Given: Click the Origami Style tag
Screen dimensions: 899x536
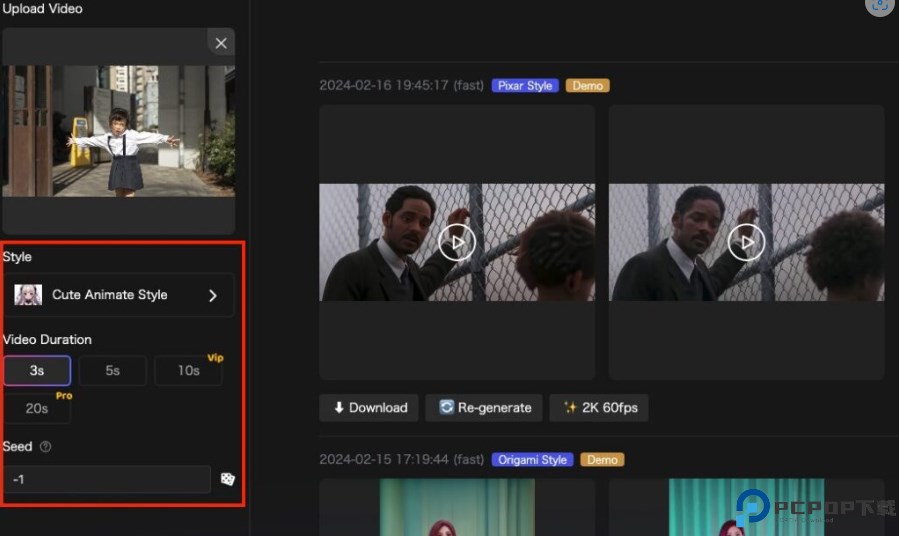Looking at the screenshot, I should click(x=532, y=460).
